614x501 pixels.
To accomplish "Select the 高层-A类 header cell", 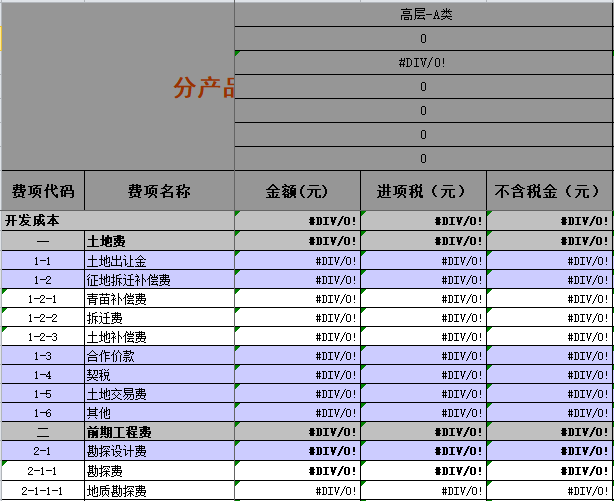I will tap(423, 14).
